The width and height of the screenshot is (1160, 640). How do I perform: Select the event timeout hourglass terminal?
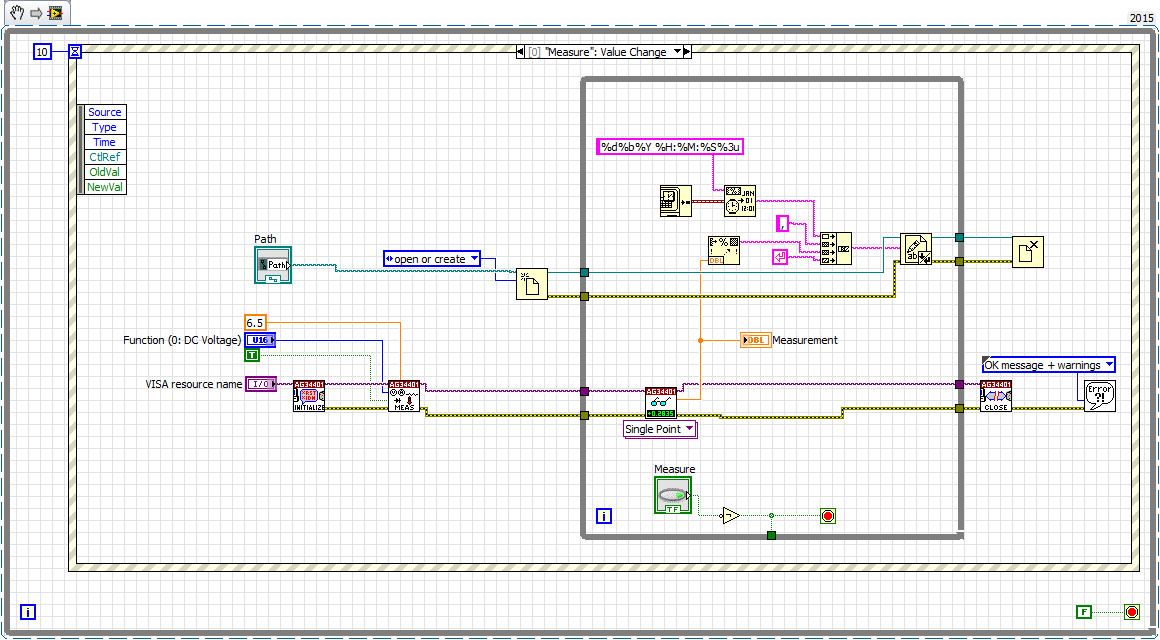tap(75, 52)
